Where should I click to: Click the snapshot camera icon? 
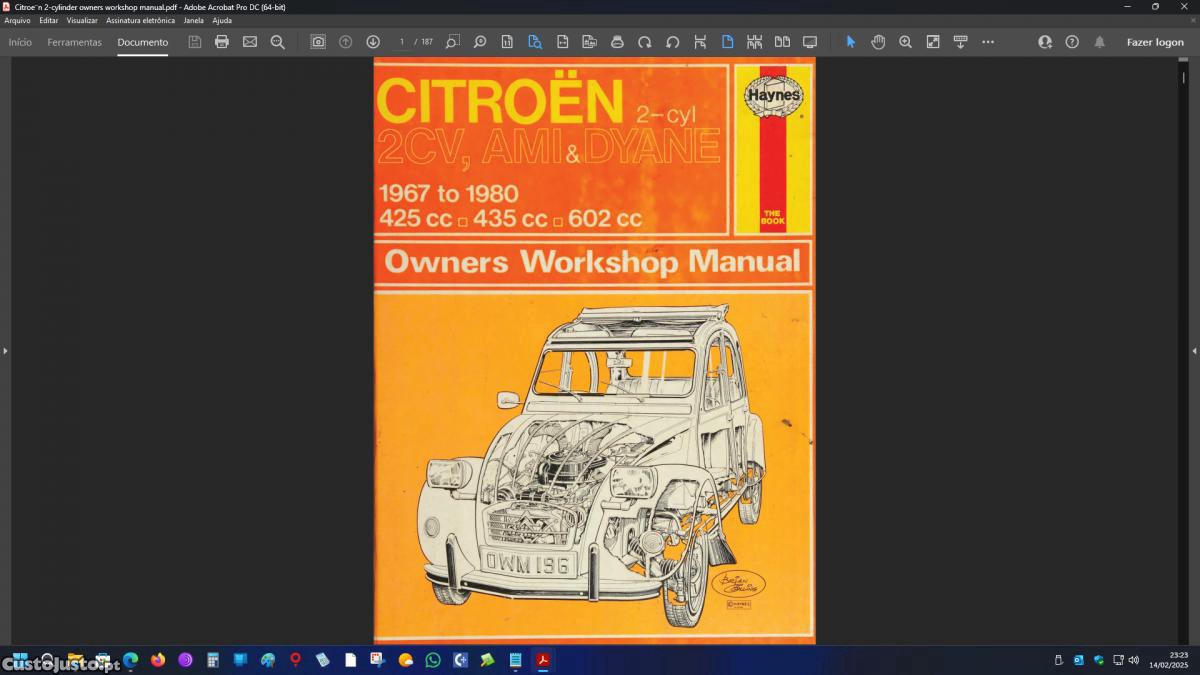[318, 42]
